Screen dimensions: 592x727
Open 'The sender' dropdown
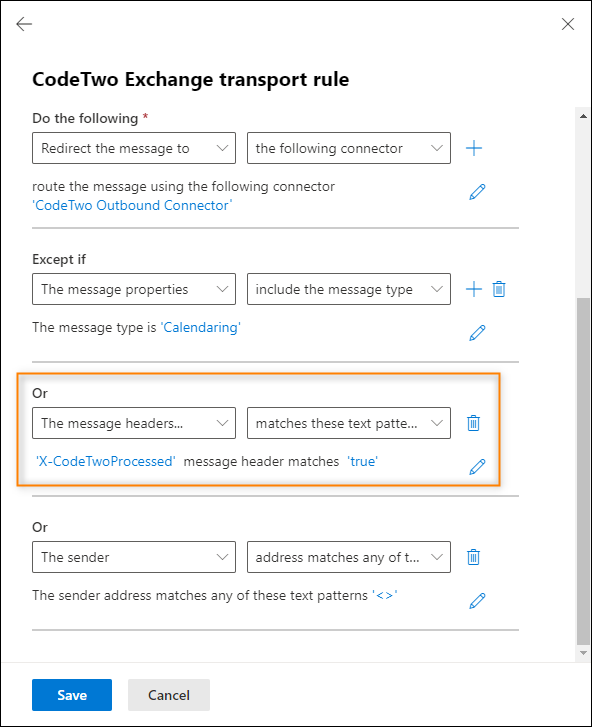click(134, 557)
